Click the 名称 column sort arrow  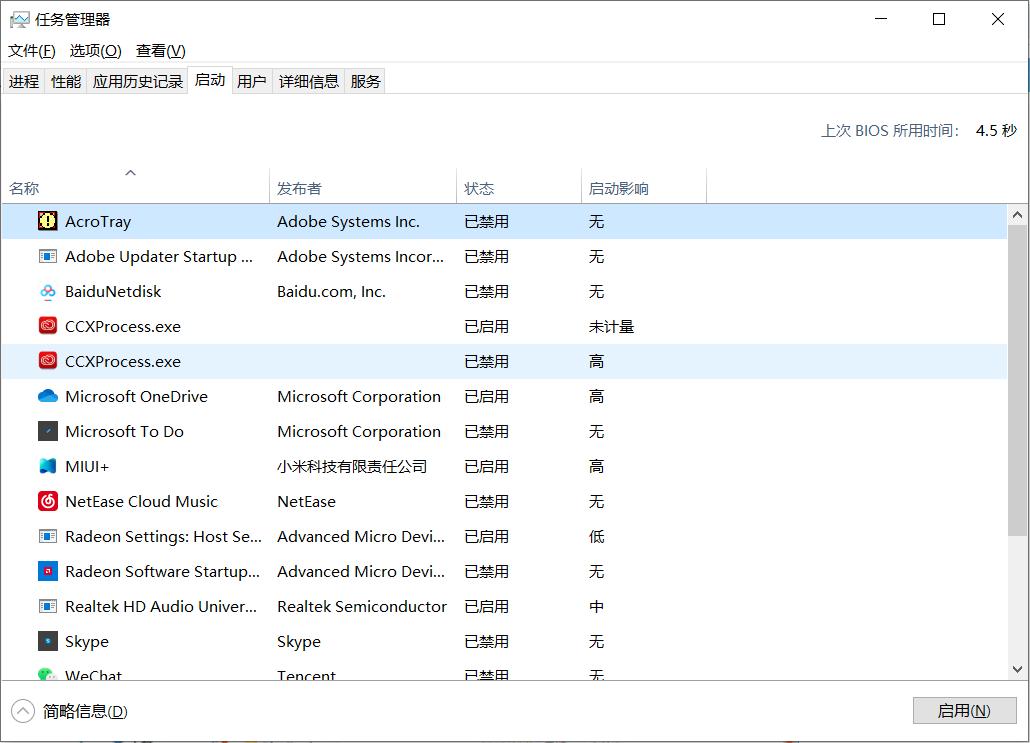130,172
